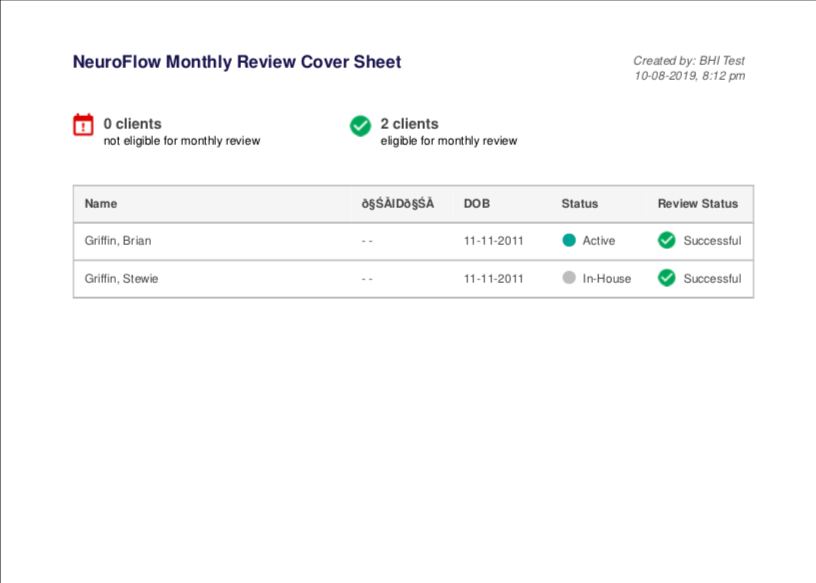Select the Status column header
The height and width of the screenshot is (583, 816).
pyautogui.click(x=579, y=204)
